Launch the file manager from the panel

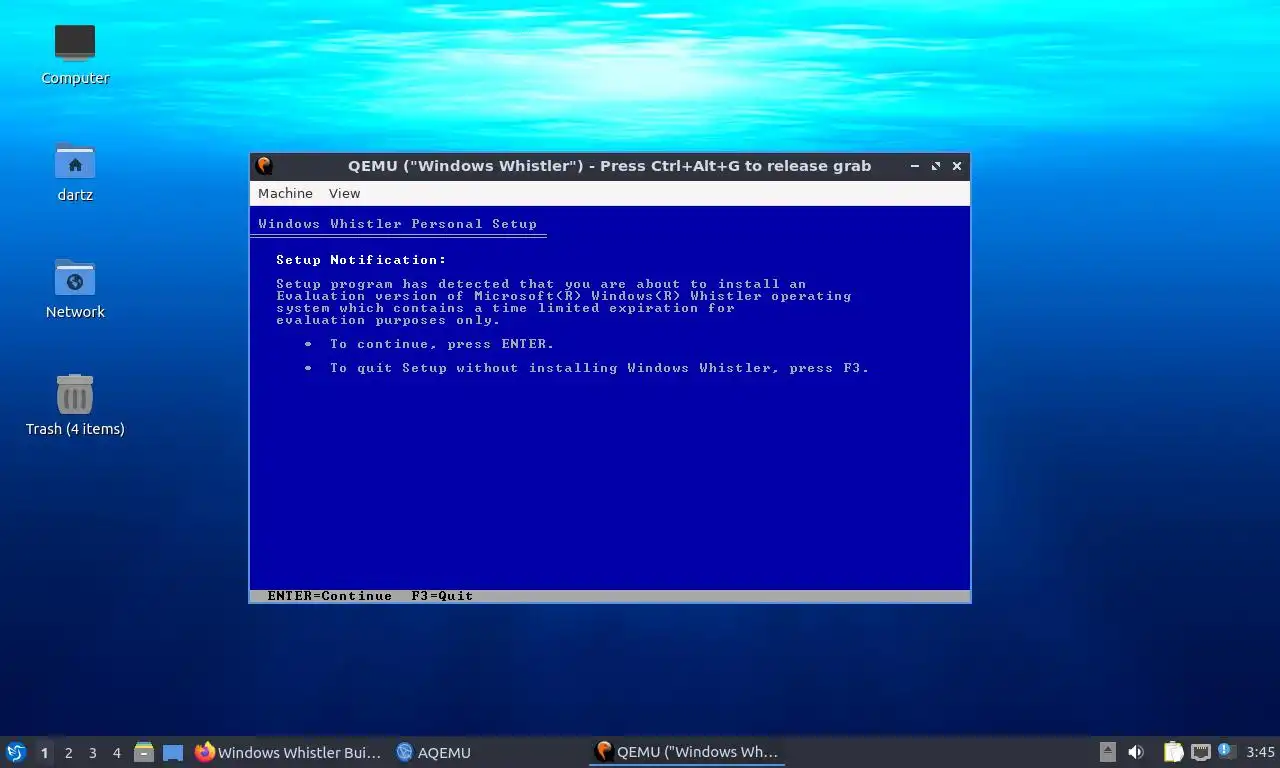pos(144,752)
